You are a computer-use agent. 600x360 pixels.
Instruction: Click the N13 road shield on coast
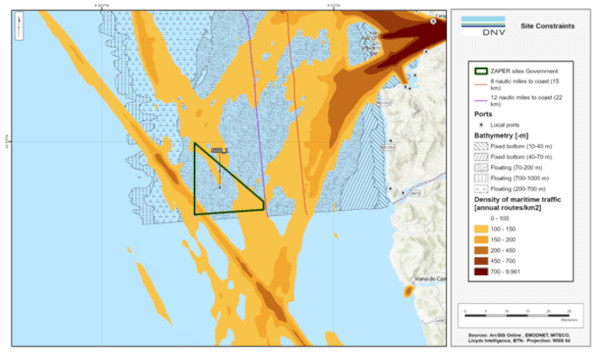tap(416, 194)
